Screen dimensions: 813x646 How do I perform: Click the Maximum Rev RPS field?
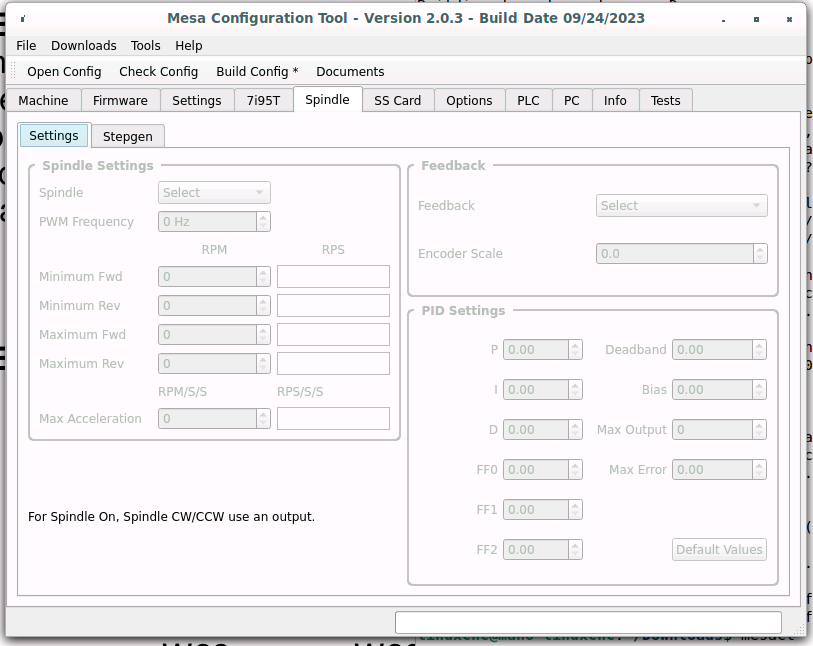click(x=333, y=364)
